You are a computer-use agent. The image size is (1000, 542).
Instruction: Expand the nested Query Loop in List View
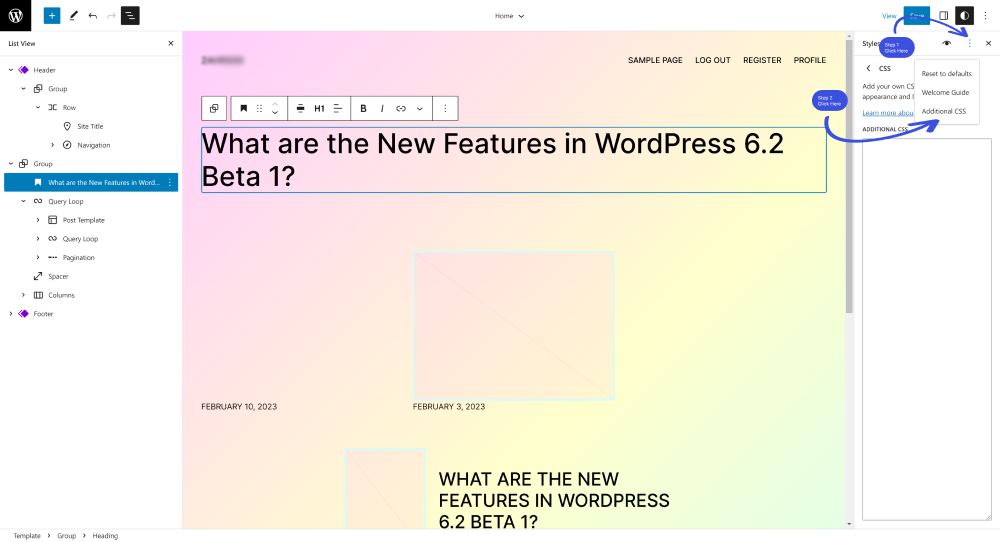click(38, 238)
